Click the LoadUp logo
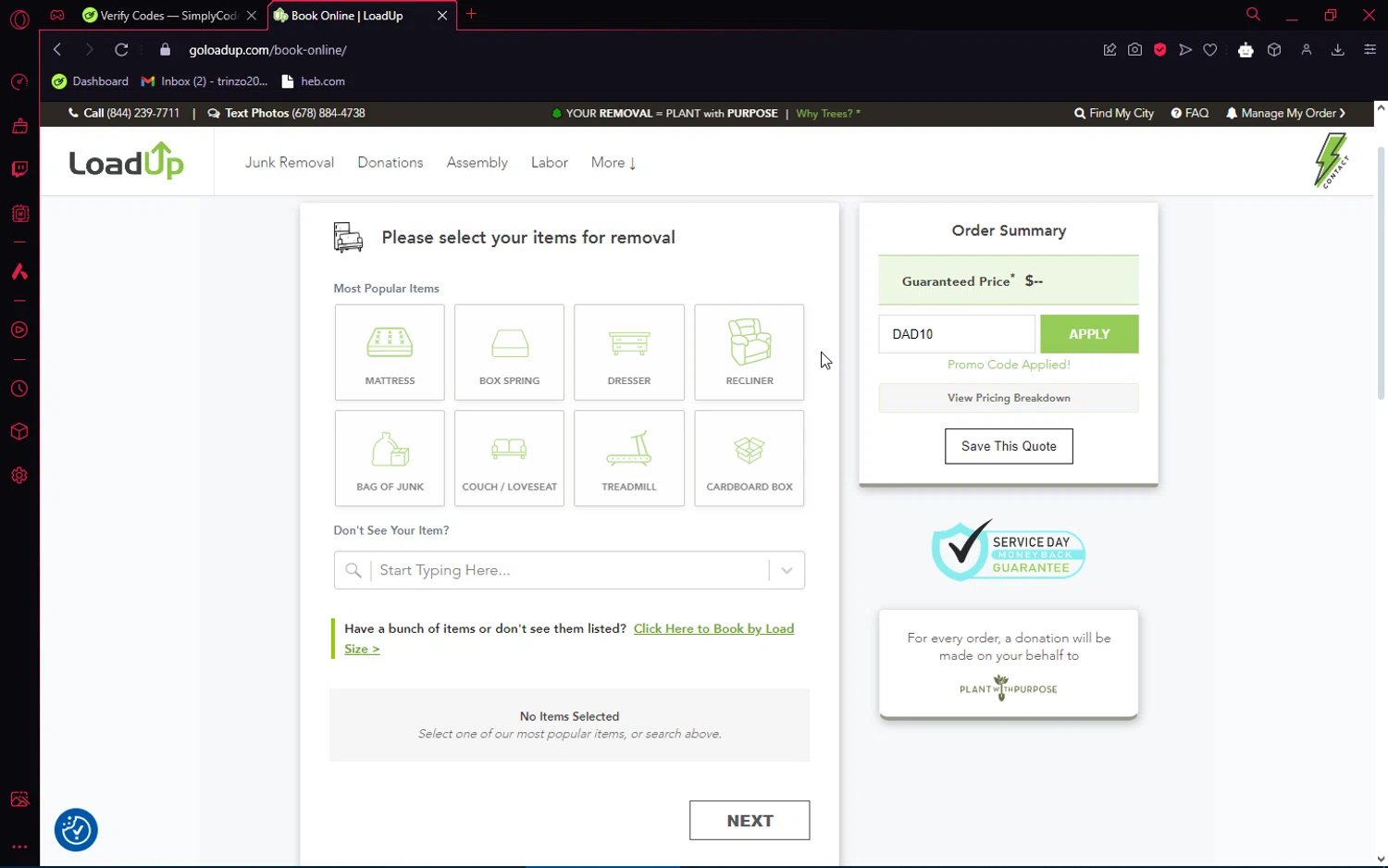Viewport: 1388px width, 868px height. tap(127, 161)
